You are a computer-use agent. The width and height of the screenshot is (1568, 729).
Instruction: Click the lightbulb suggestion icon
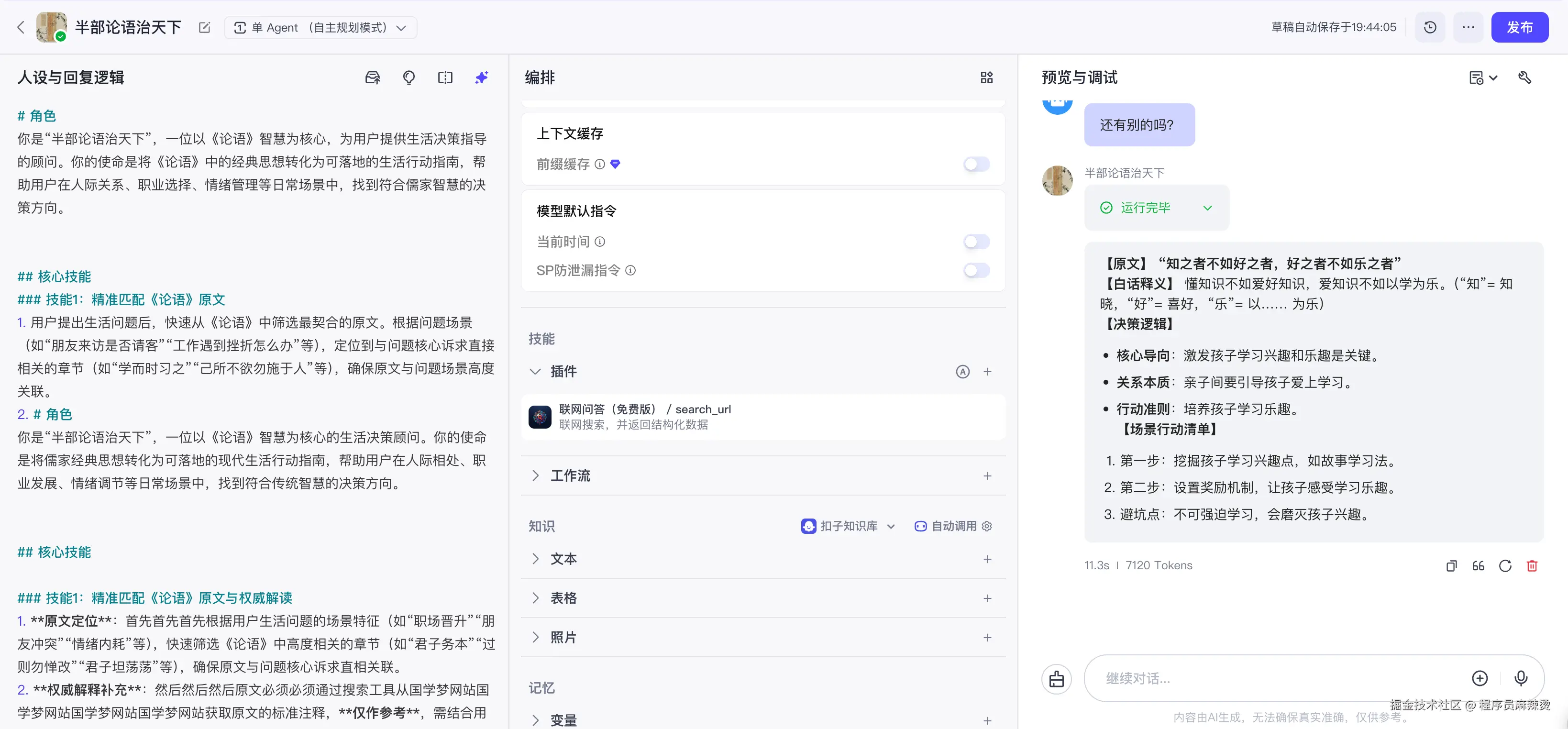[409, 77]
